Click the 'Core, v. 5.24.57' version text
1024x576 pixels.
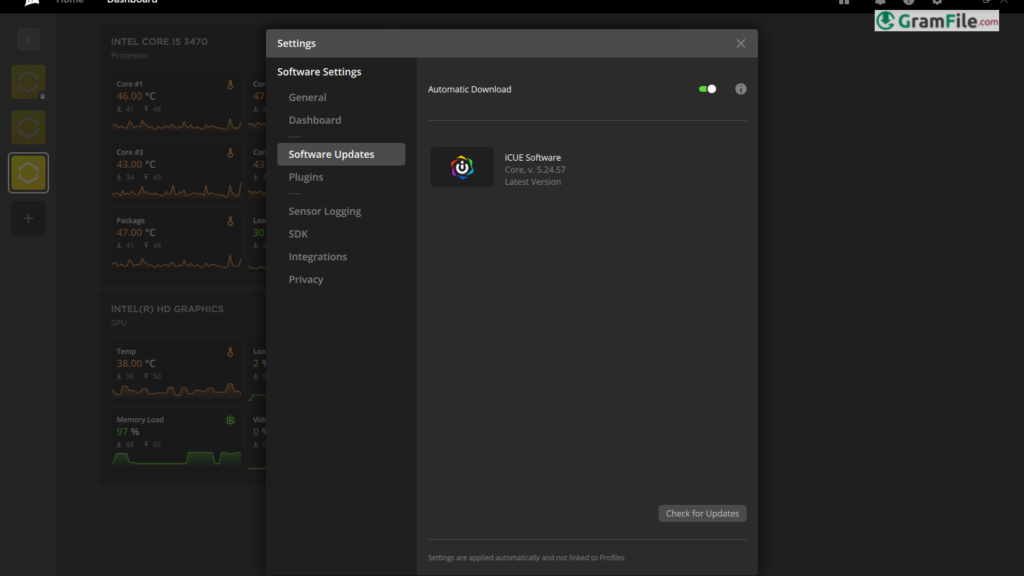click(535, 170)
